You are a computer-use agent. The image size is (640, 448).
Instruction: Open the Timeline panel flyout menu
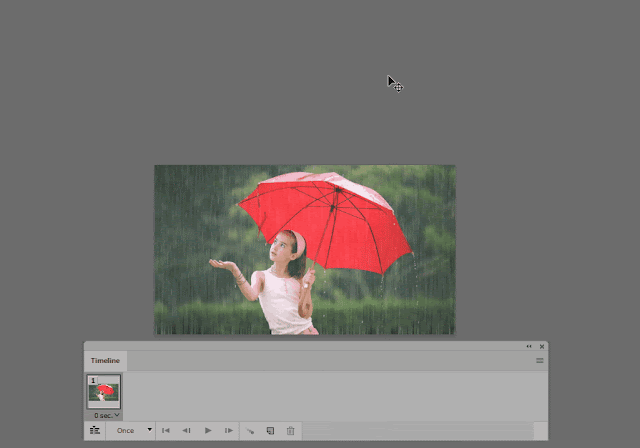click(540, 361)
